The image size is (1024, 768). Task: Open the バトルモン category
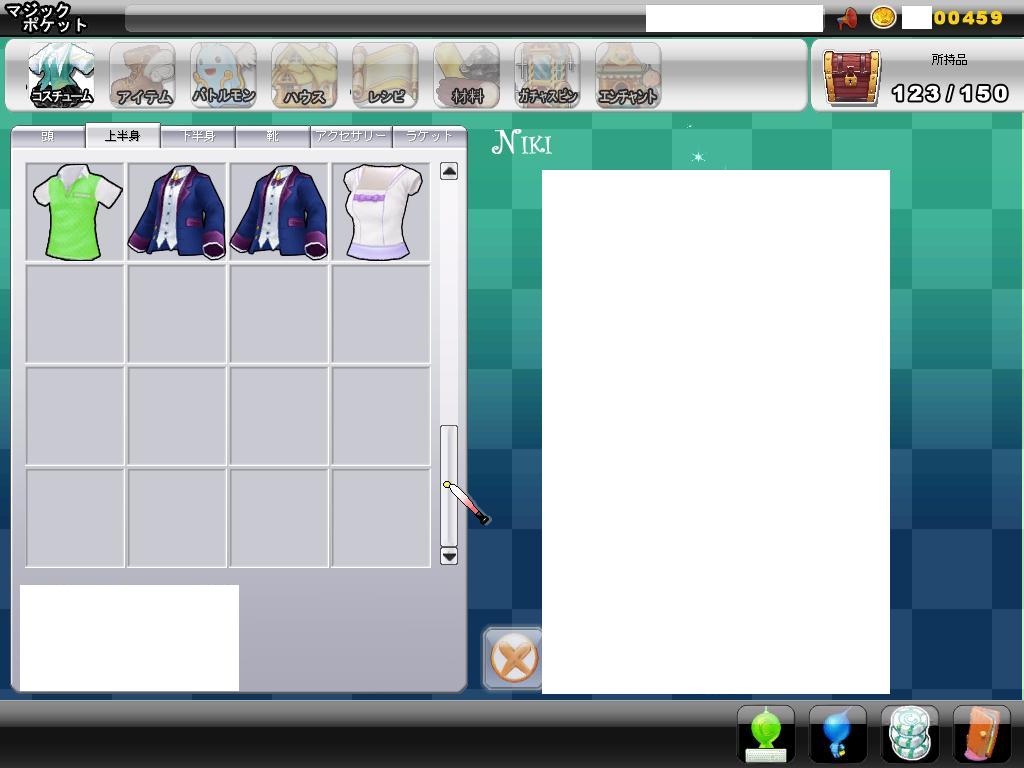(x=223, y=75)
